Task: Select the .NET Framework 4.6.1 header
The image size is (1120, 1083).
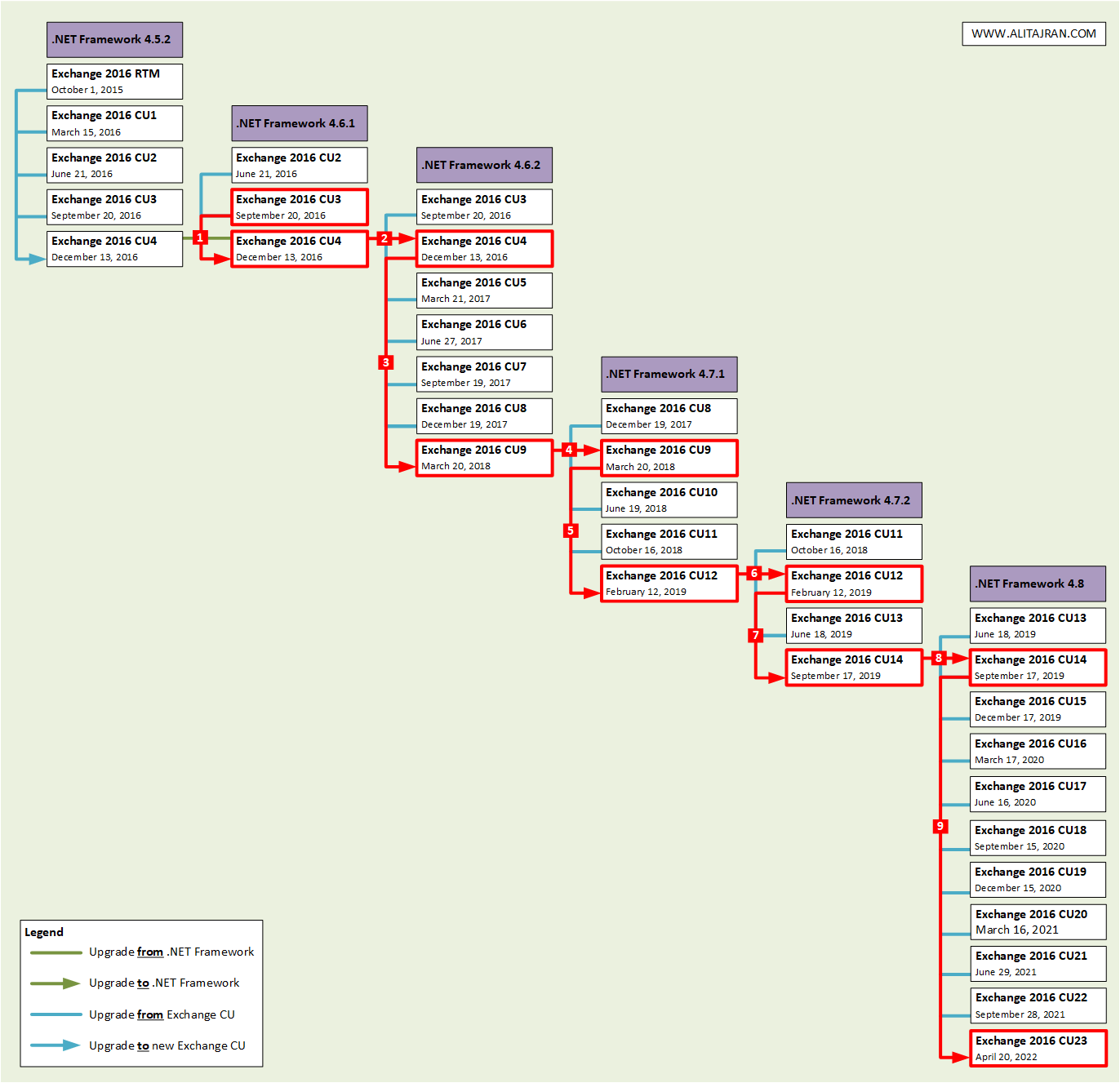Action: point(300,123)
